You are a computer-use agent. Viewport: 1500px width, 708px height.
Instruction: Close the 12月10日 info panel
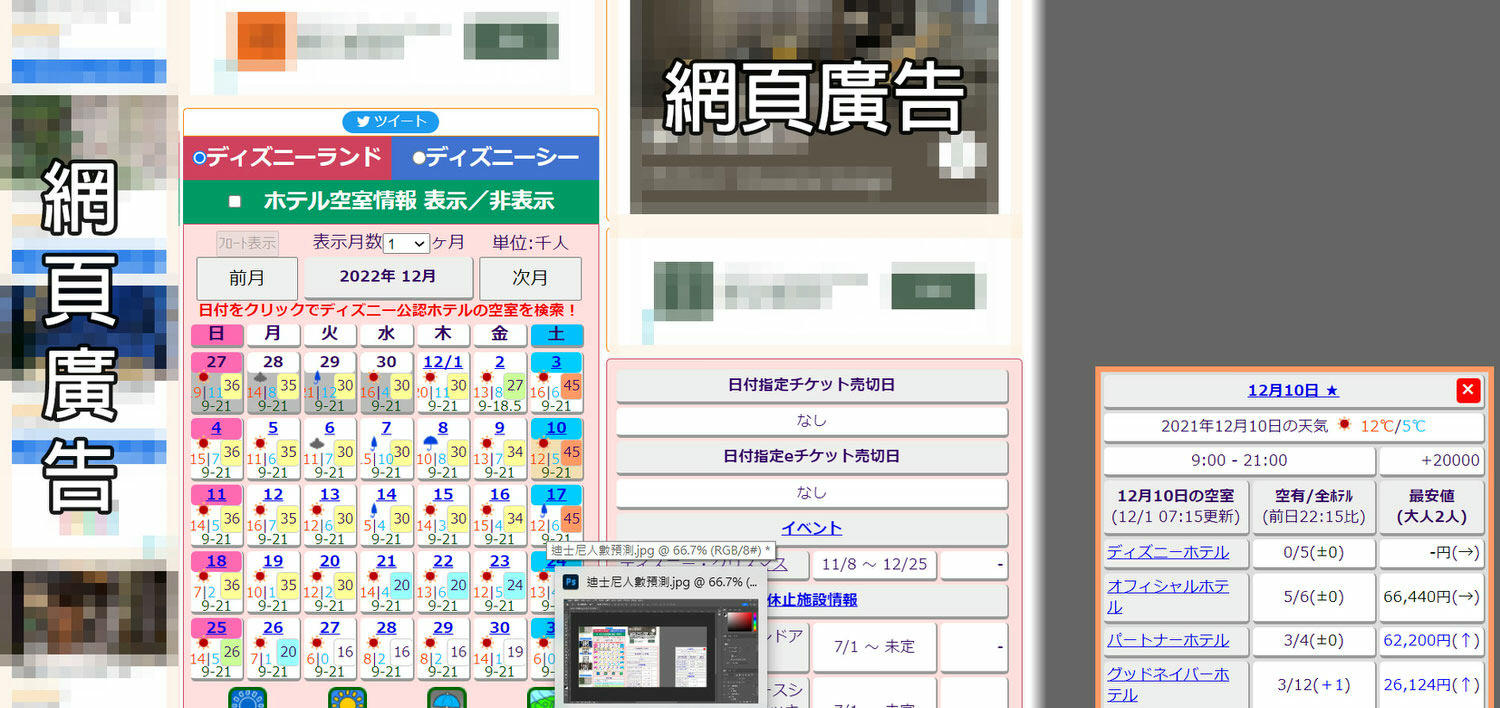pos(1467,390)
